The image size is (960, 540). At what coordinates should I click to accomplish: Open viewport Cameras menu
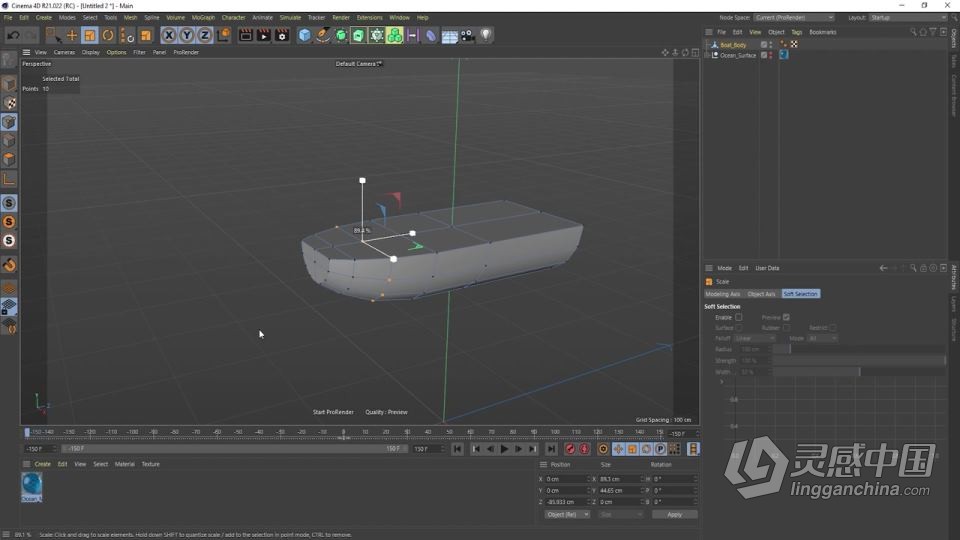pos(64,53)
